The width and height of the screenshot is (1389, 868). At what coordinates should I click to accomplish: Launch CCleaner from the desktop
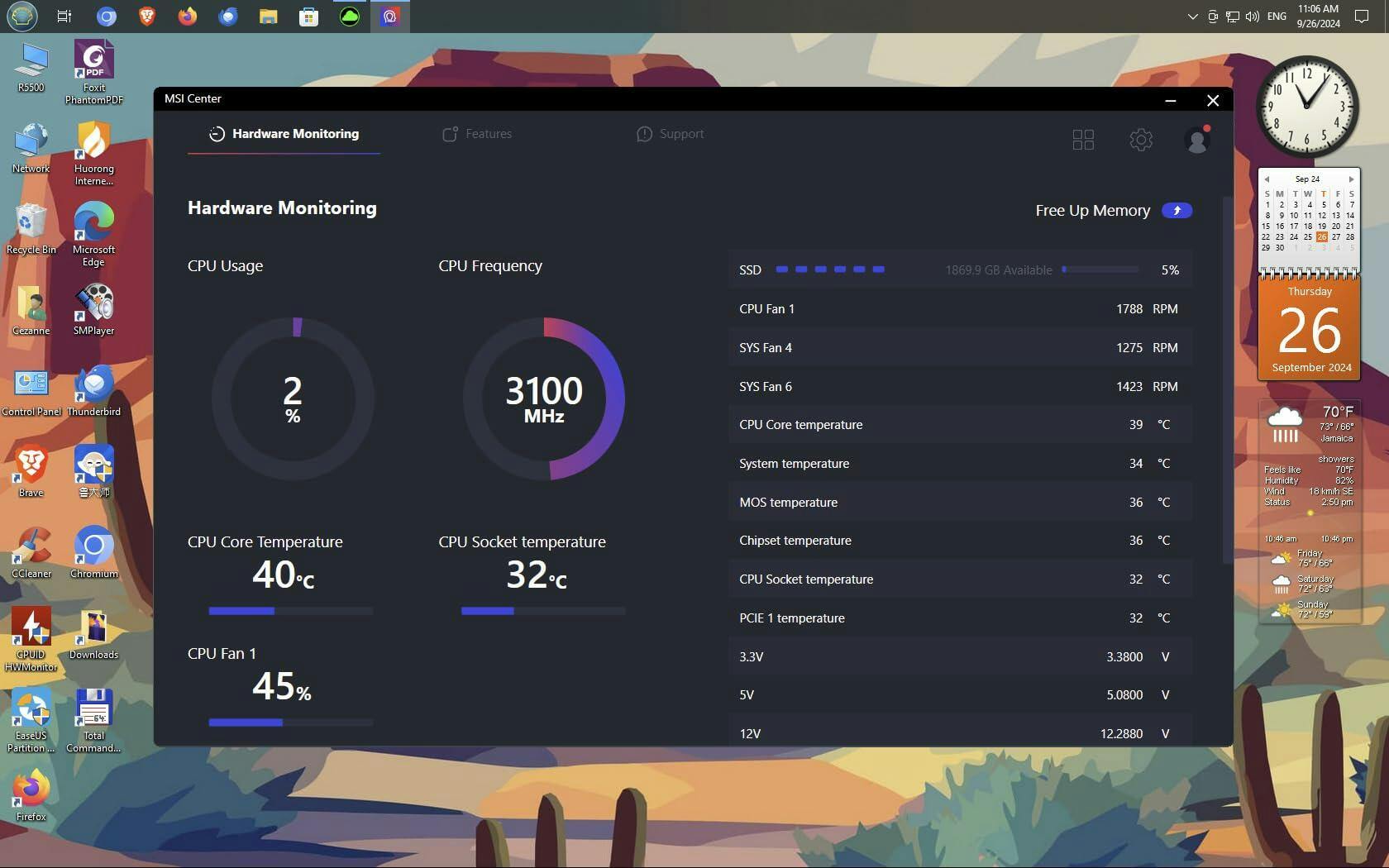coord(31,549)
